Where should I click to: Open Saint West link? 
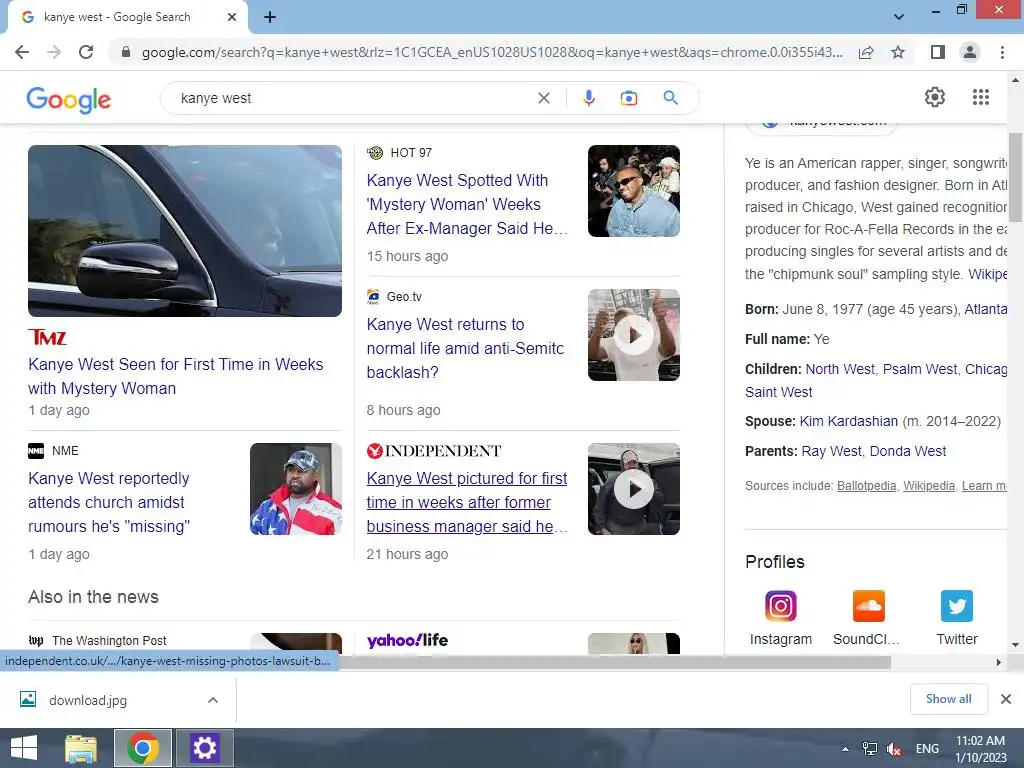pyautogui.click(x=778, y=392)
